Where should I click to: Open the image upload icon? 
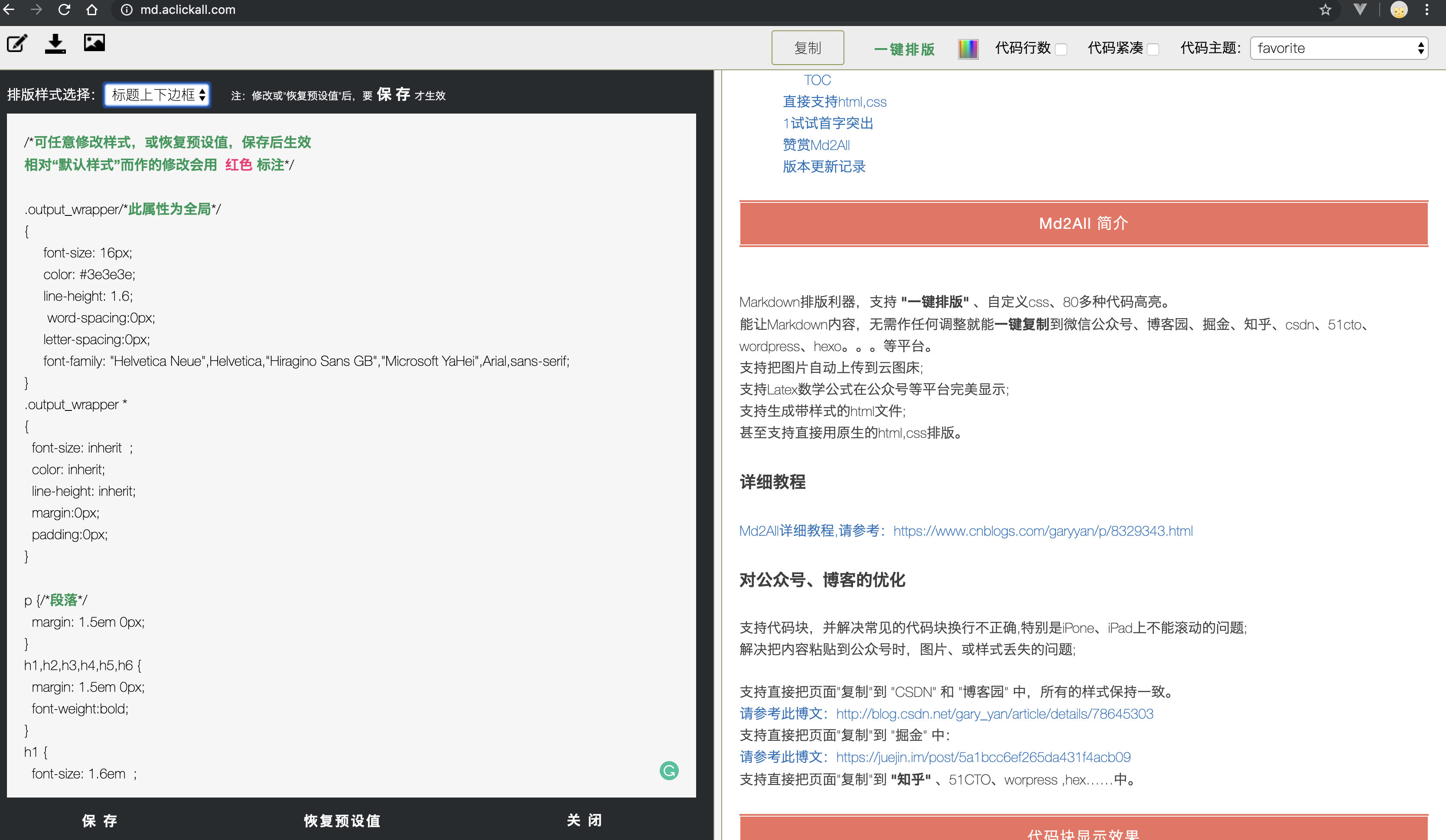tap(94, 42)
